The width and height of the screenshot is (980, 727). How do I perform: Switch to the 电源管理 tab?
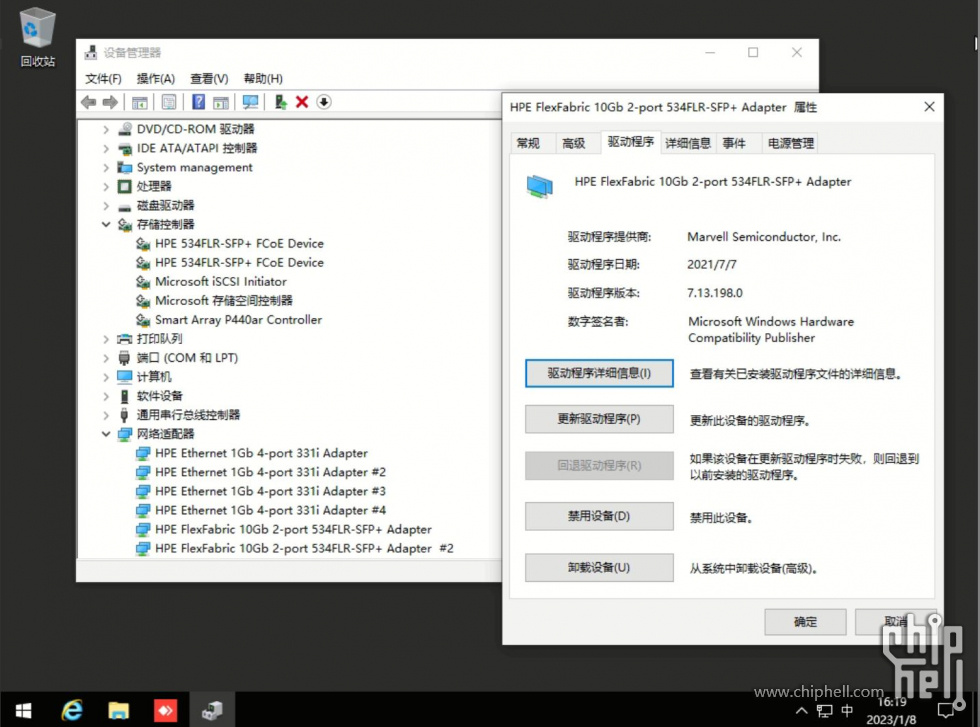click(x=791, y=144)
